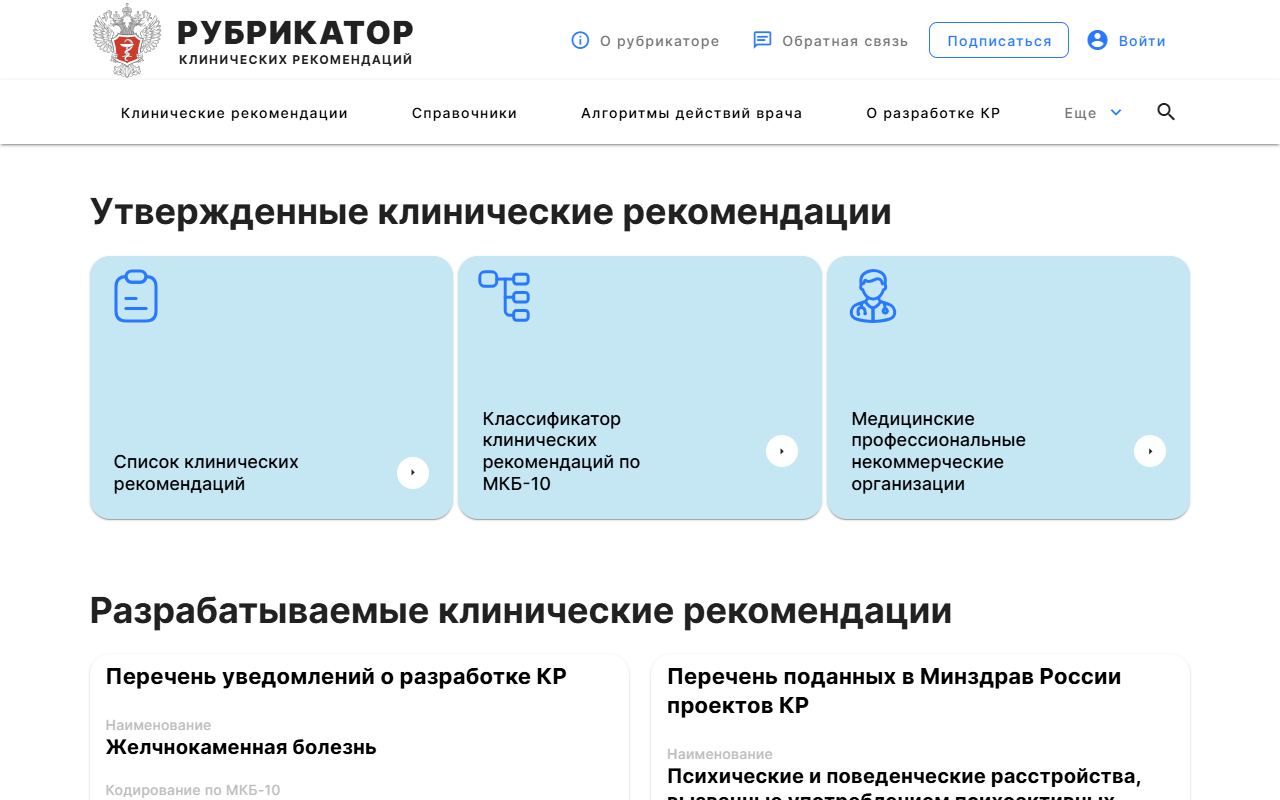Open 'Клинические рекомендации' menu item

pyautogui.click(x=234, y=113)
